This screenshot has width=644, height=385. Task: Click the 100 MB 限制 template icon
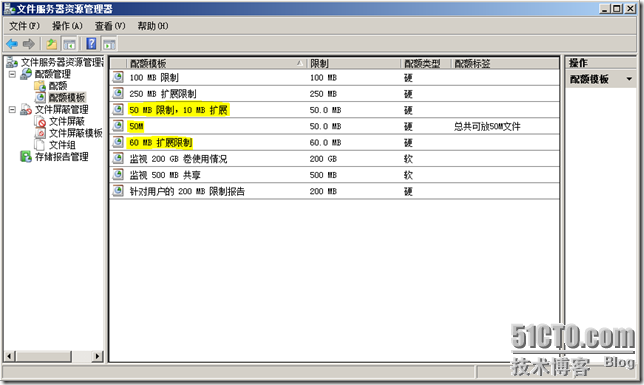point(118,77)
